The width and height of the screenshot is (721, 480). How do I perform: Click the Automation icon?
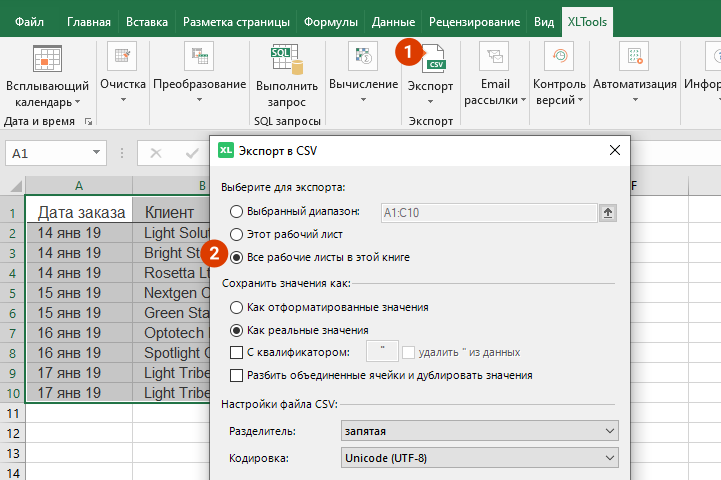pos(633,58)
